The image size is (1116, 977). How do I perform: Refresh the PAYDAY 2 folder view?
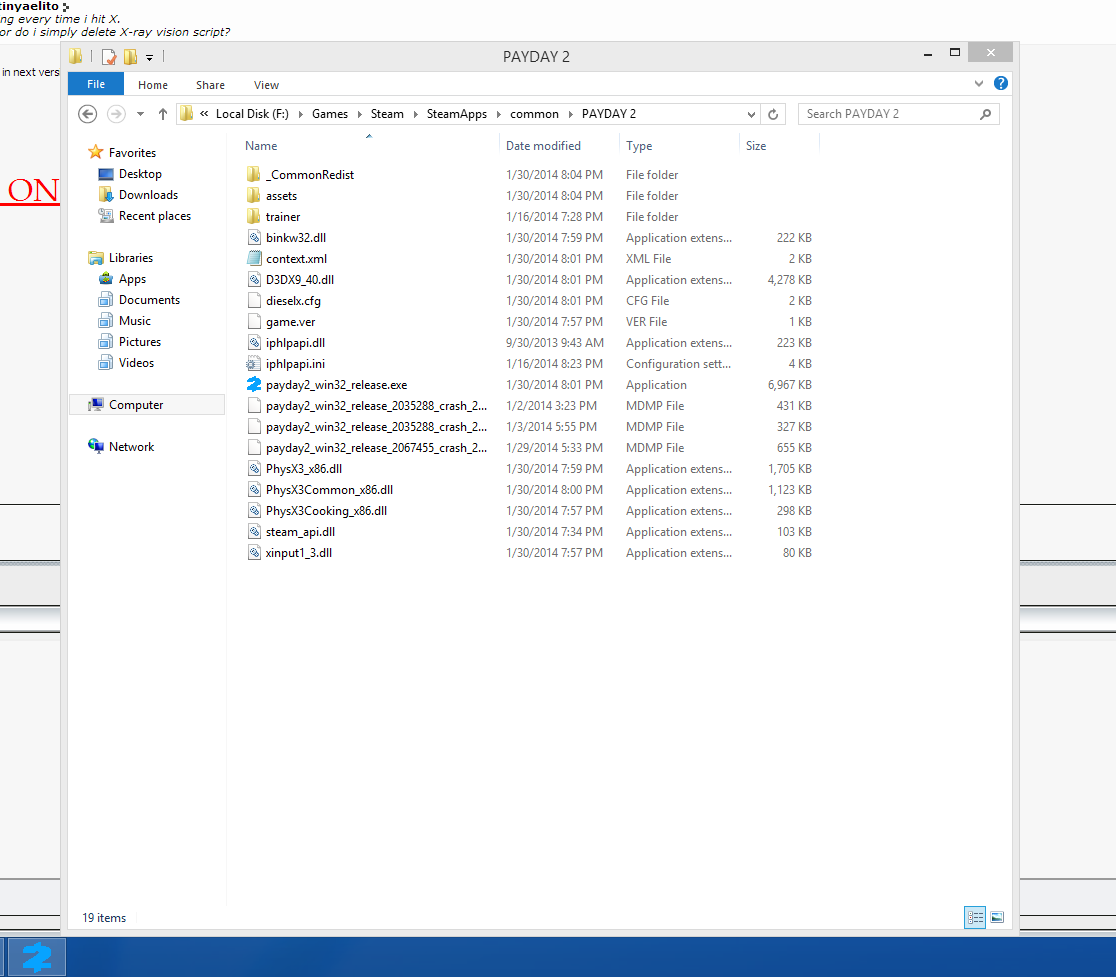[773, 114]
